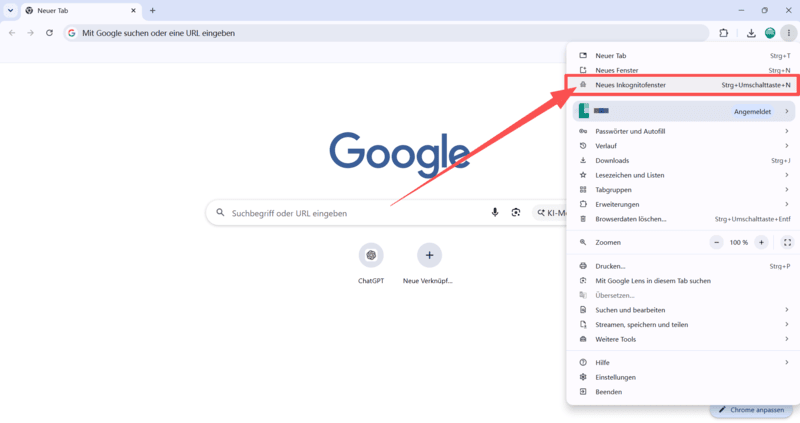The image size is (800, 423).
Task: Click the profile avatar in toolbar
Action: point(770,33)
